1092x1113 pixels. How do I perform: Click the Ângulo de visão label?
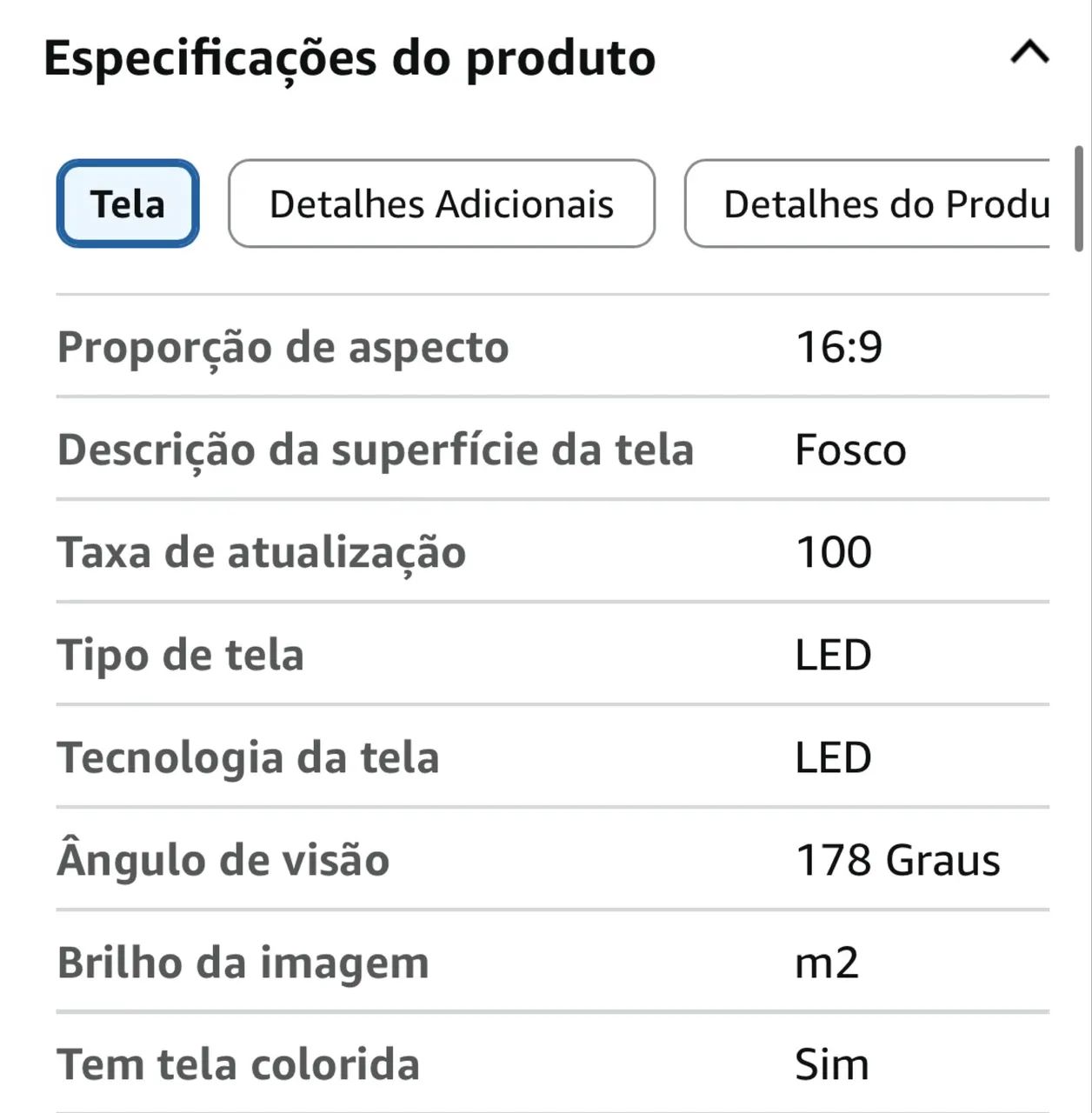[x=223, y=860]
